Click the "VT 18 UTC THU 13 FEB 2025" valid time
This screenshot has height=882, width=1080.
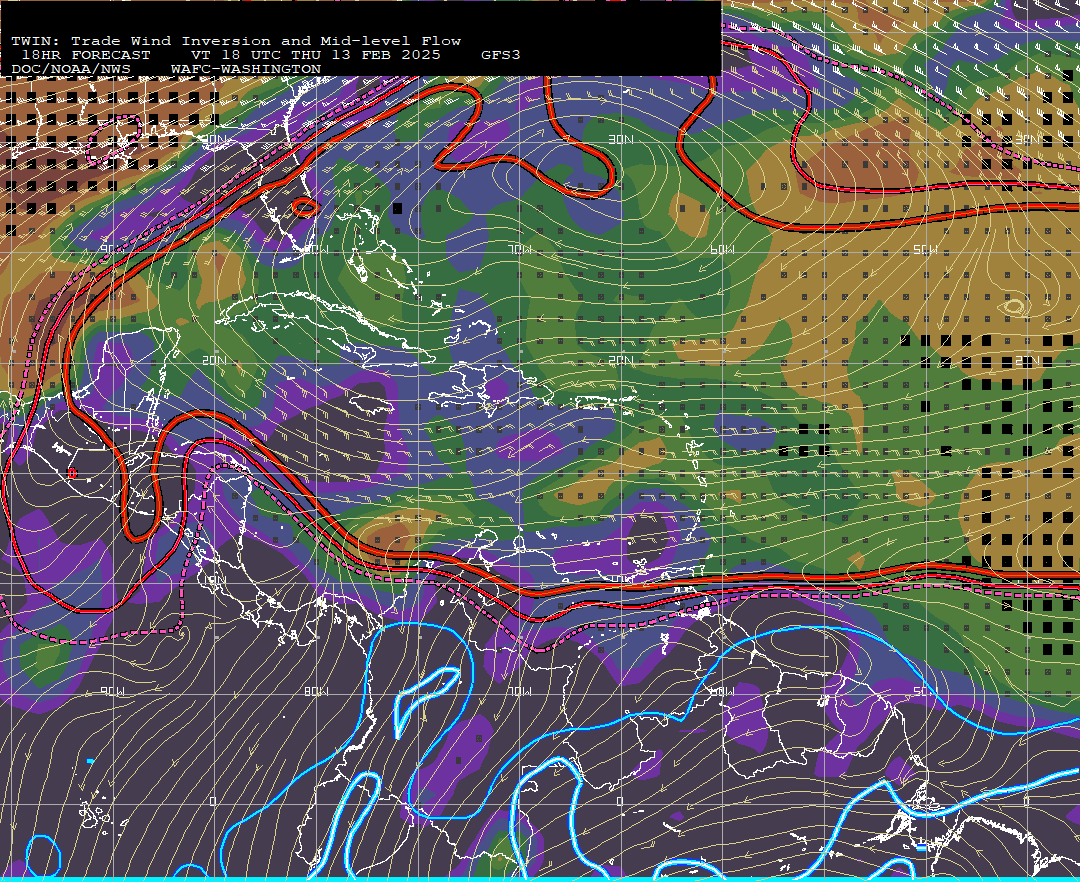[315, 55]
